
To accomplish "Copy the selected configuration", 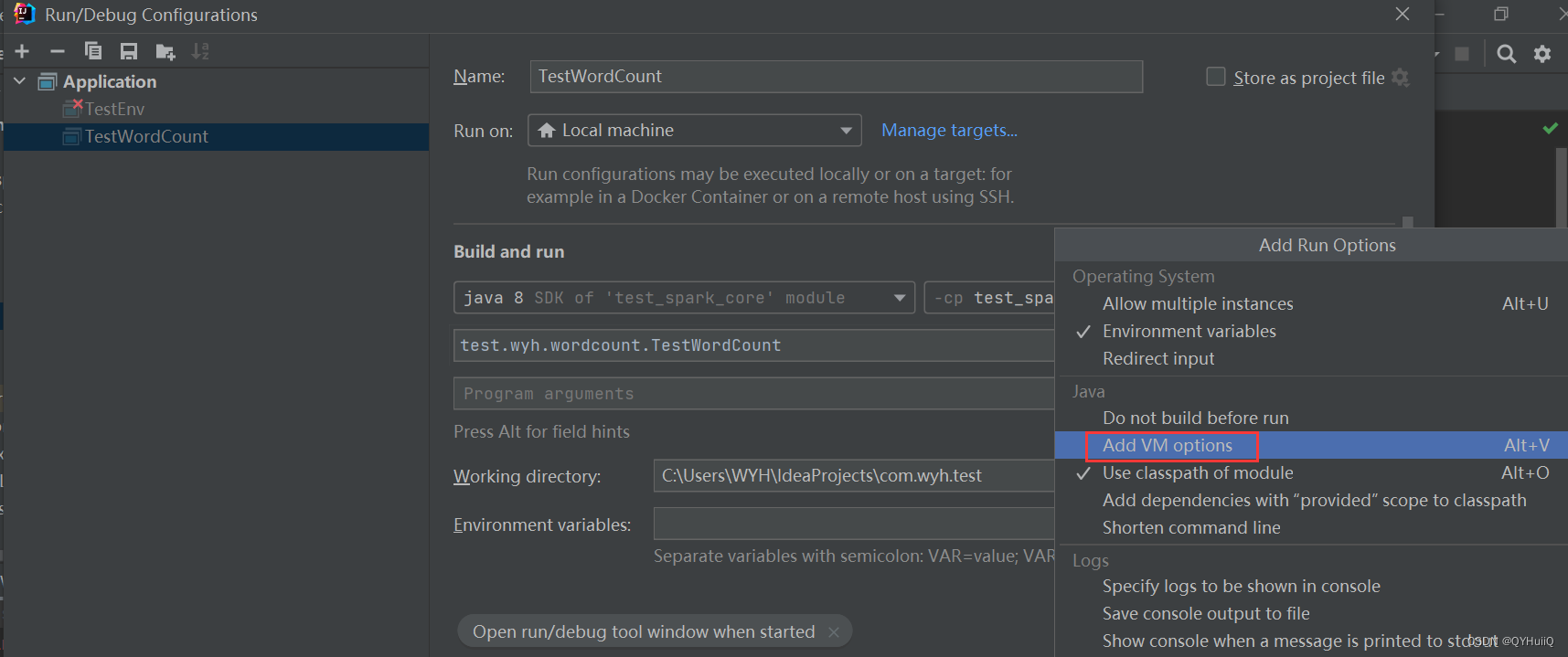I will pos(93,51).
